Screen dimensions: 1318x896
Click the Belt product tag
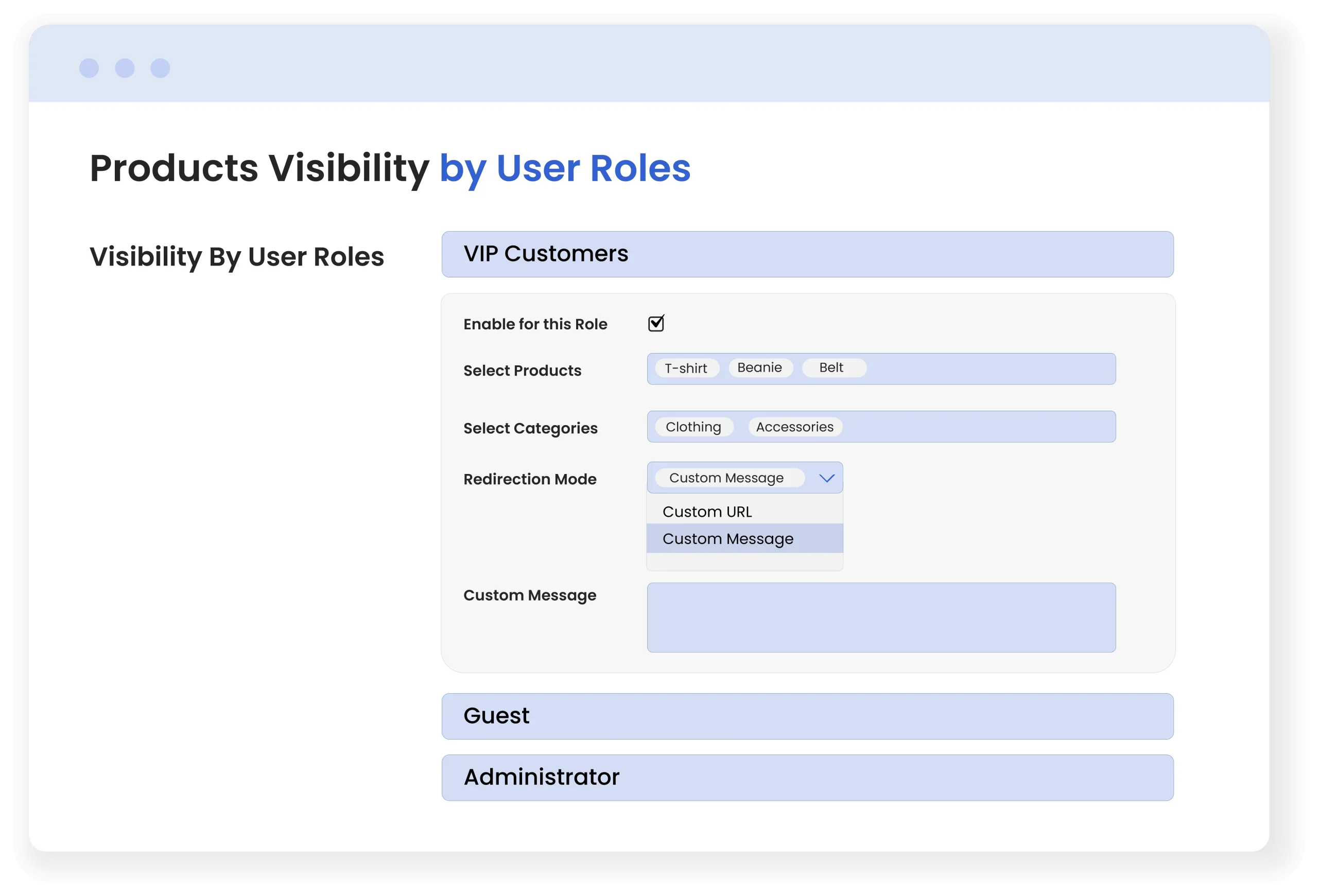pyautogui.click(x=831, y=368)
